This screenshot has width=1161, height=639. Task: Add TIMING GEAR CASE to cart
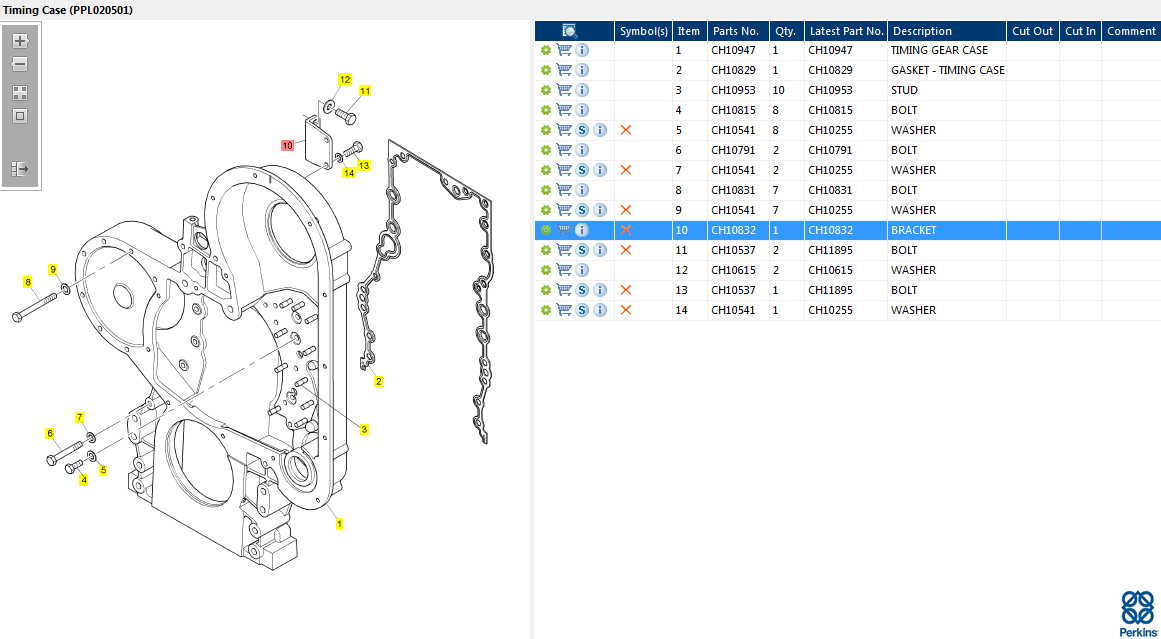[x=564, y=50]
